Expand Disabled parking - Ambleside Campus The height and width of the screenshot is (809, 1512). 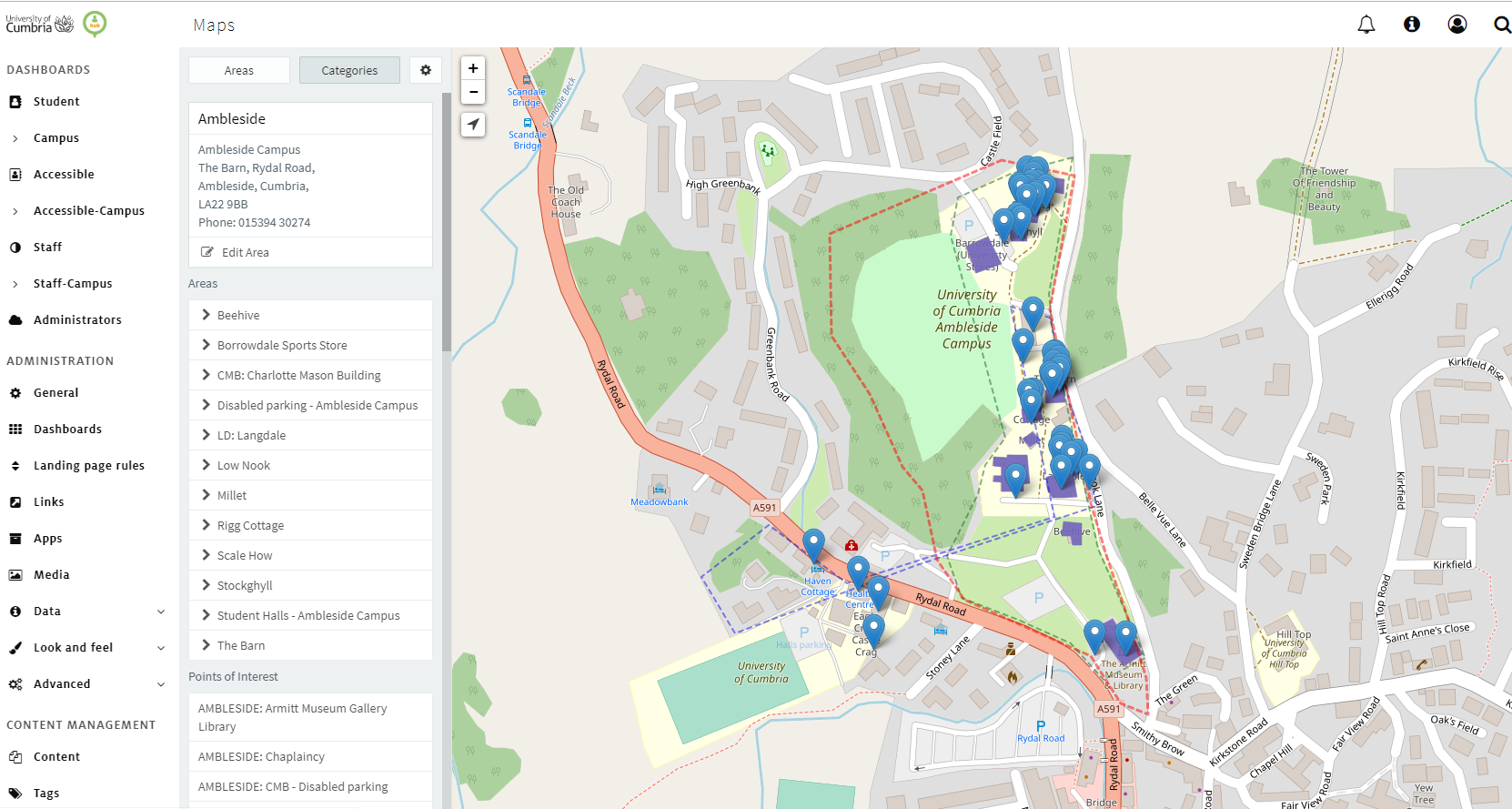pyautogui.click(x=310, y=405)
